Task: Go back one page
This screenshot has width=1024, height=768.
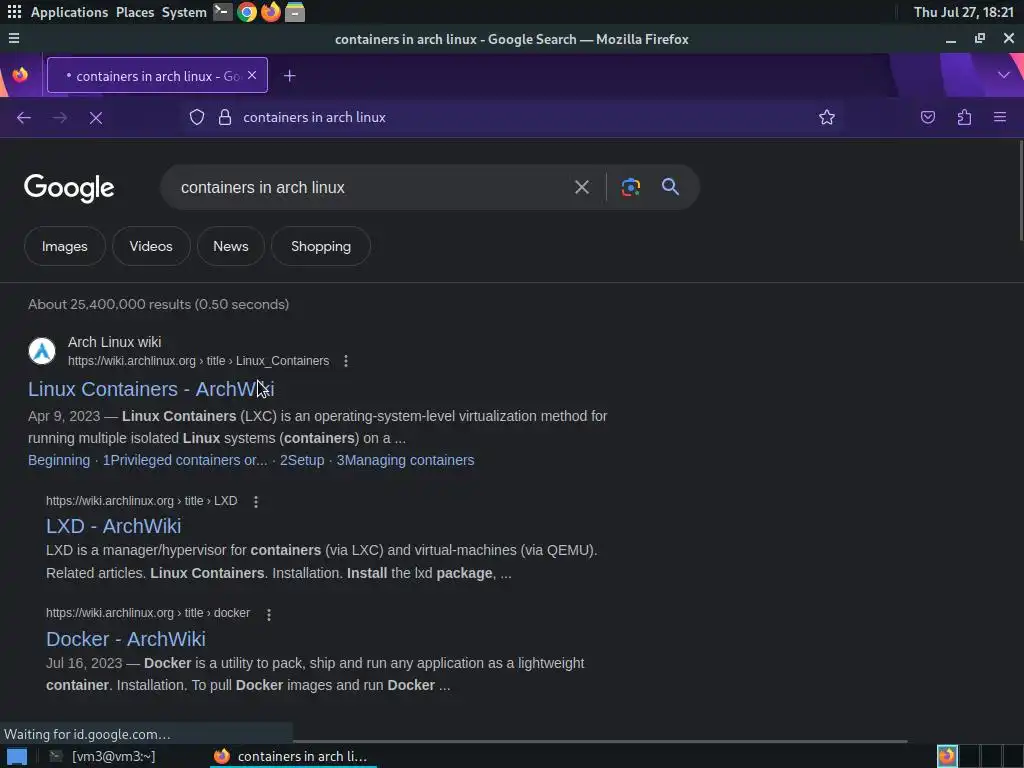Action: click(x=24, y=118)
